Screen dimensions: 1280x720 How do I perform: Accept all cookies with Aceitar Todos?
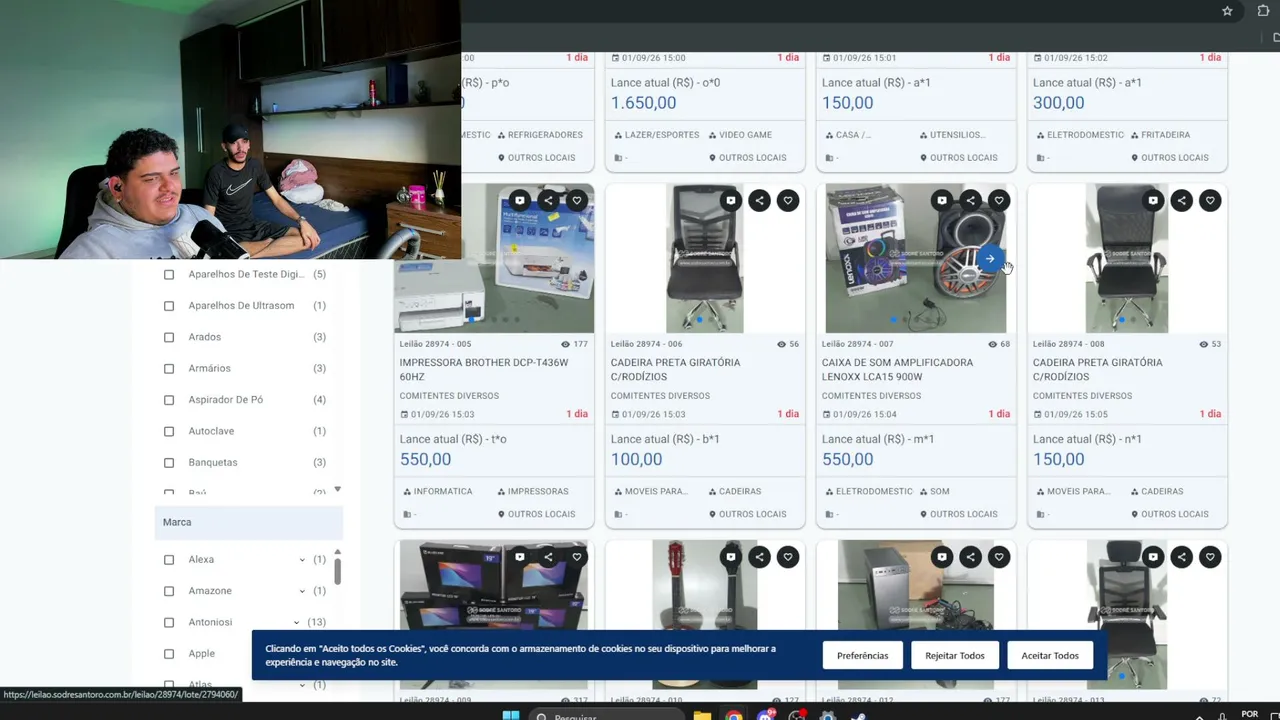pos(1050,656)
